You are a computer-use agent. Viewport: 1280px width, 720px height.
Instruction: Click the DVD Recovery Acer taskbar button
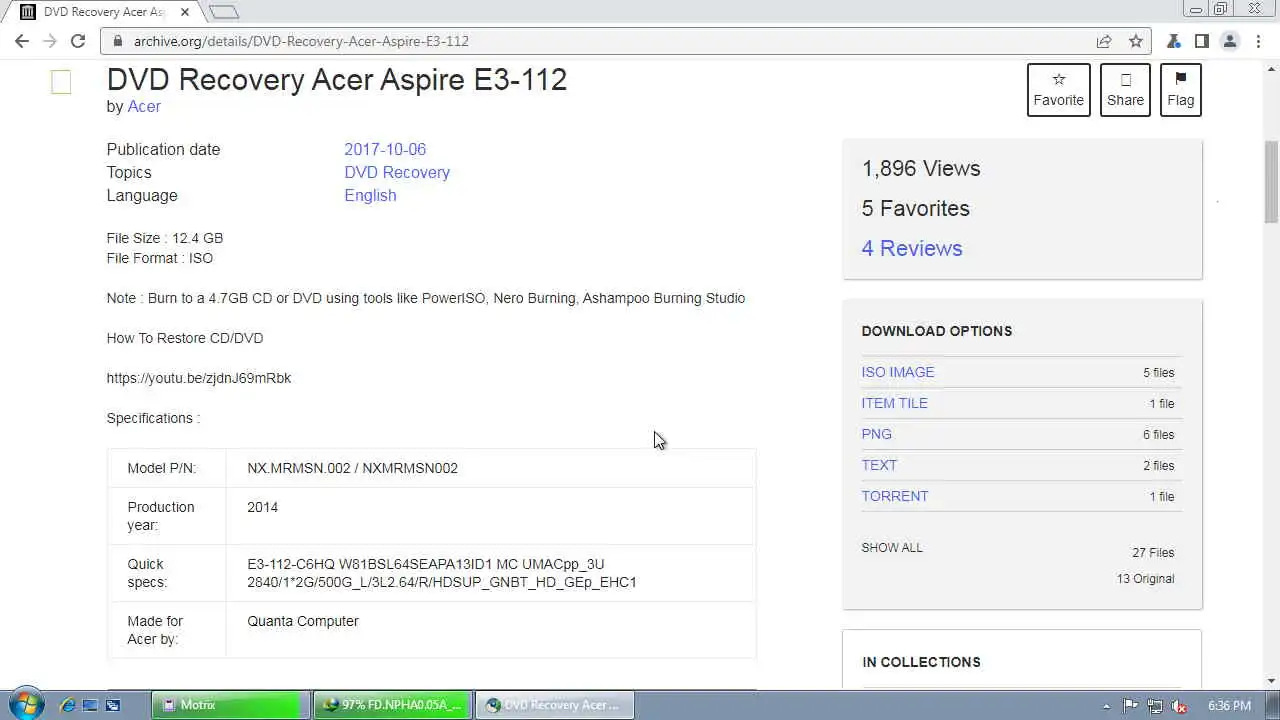coord(554,705)
